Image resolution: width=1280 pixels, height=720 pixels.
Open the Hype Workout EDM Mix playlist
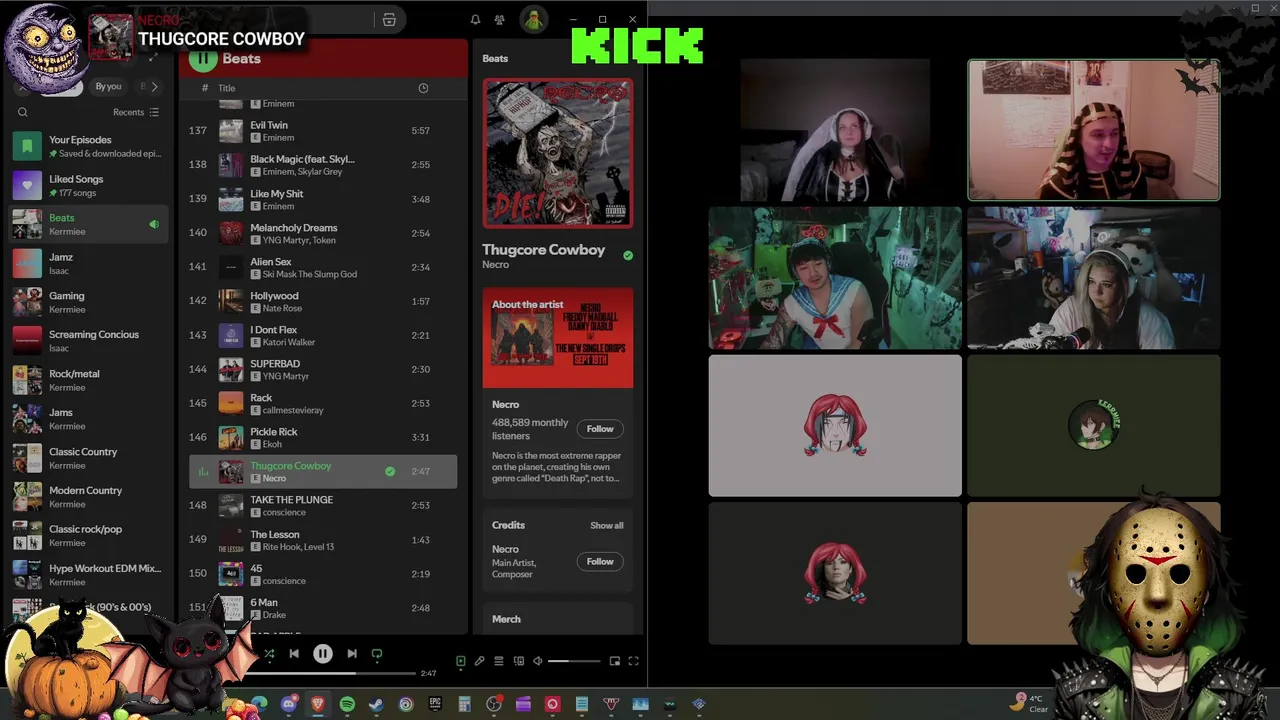(x=90, y=575)
